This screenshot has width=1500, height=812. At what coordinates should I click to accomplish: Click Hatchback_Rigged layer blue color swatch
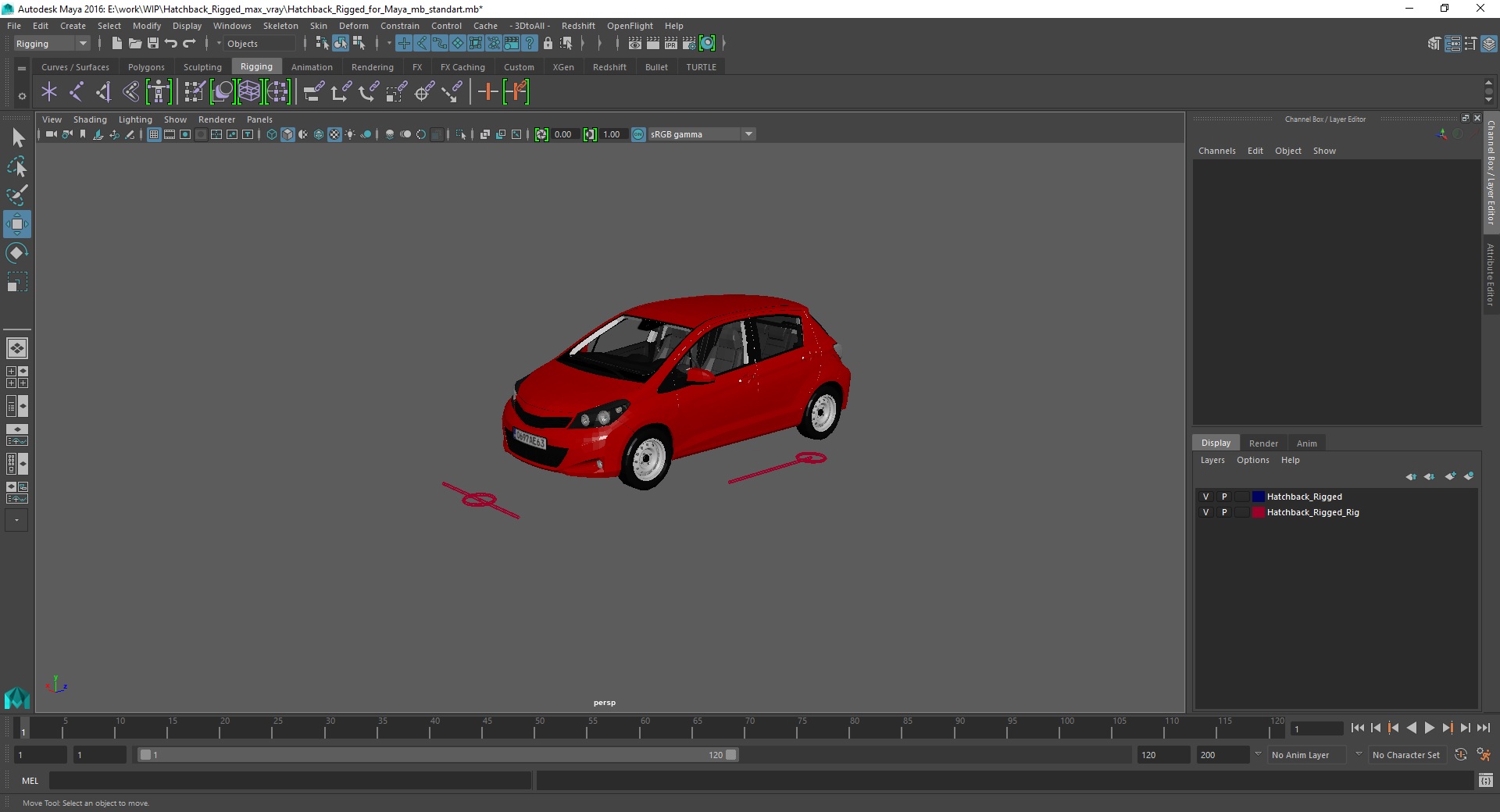(x=1258, y=497)
